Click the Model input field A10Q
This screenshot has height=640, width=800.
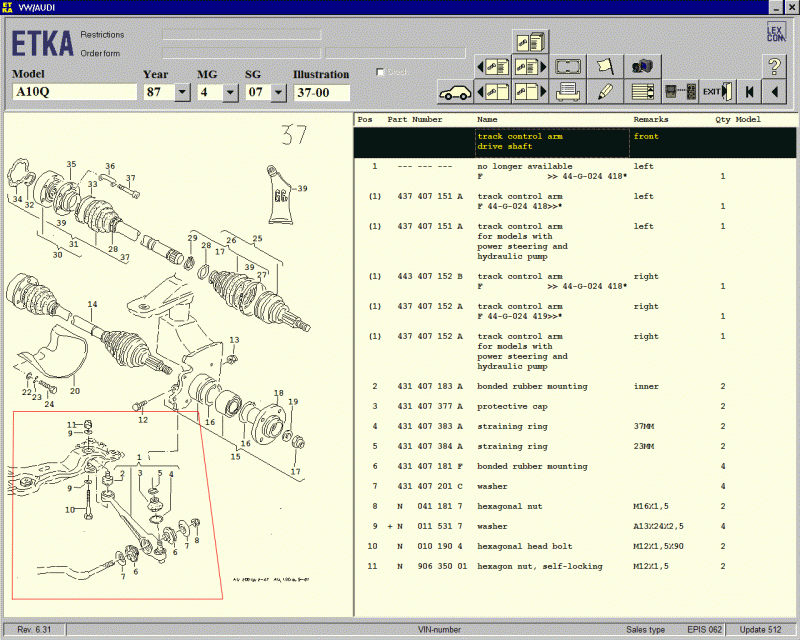[74, 92]
